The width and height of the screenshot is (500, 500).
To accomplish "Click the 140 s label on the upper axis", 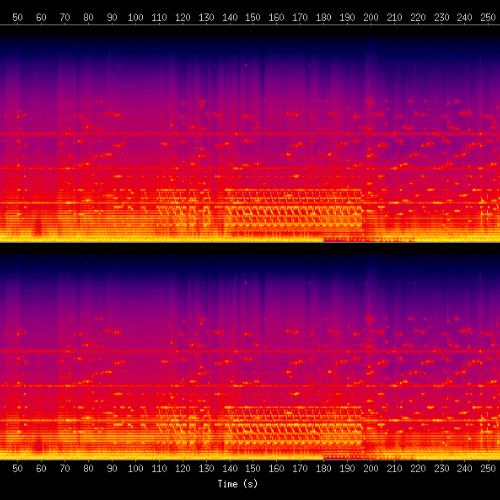I will pos(230,18).
